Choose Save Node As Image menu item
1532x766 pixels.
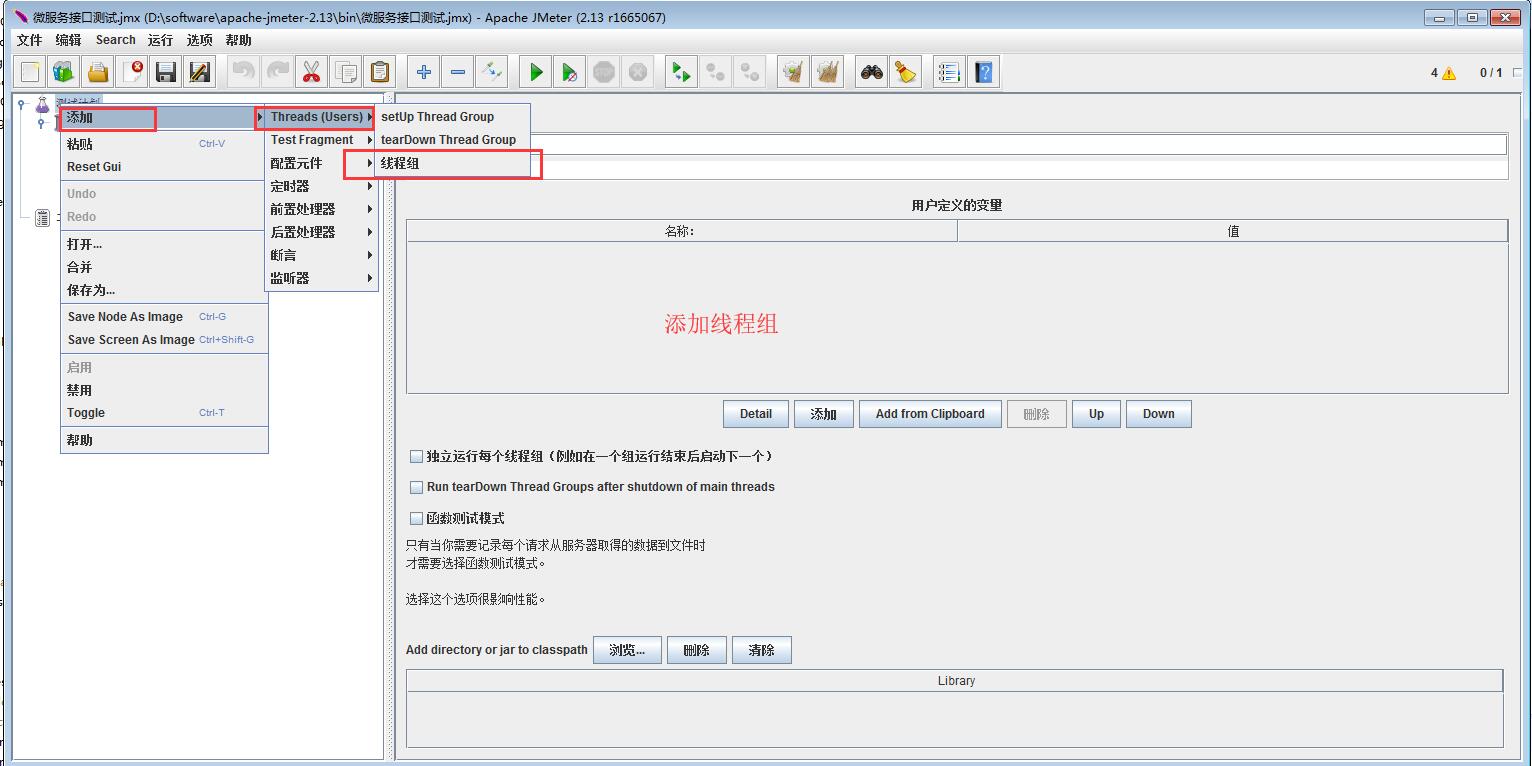click(164, 317)
